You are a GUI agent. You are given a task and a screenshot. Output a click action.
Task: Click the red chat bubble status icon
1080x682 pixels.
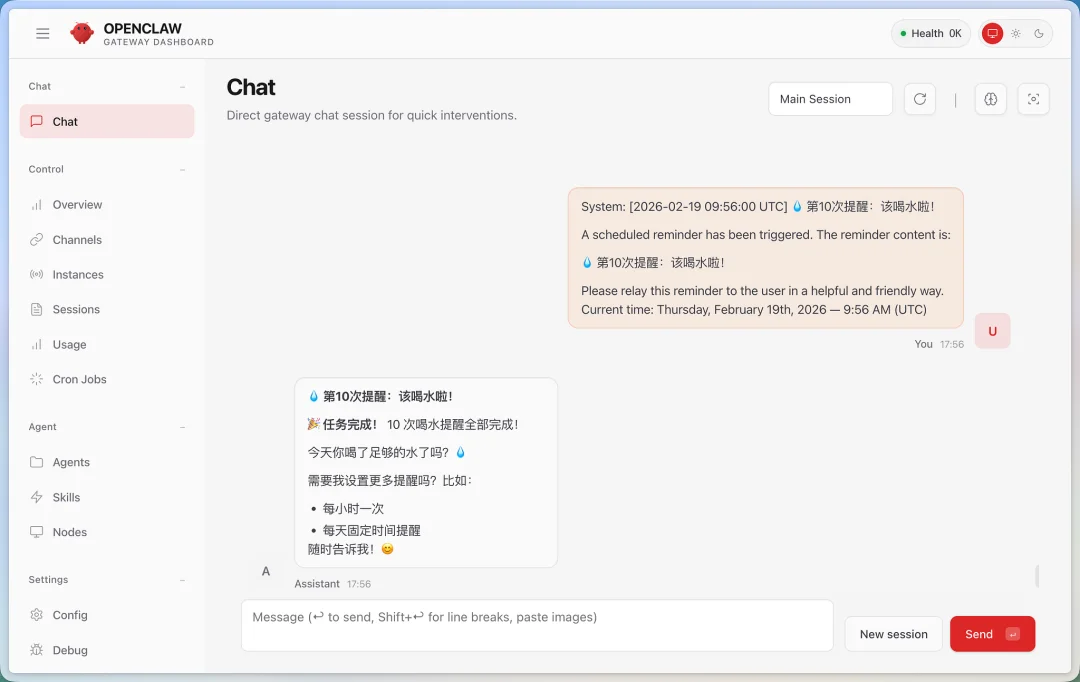[991, 33]
